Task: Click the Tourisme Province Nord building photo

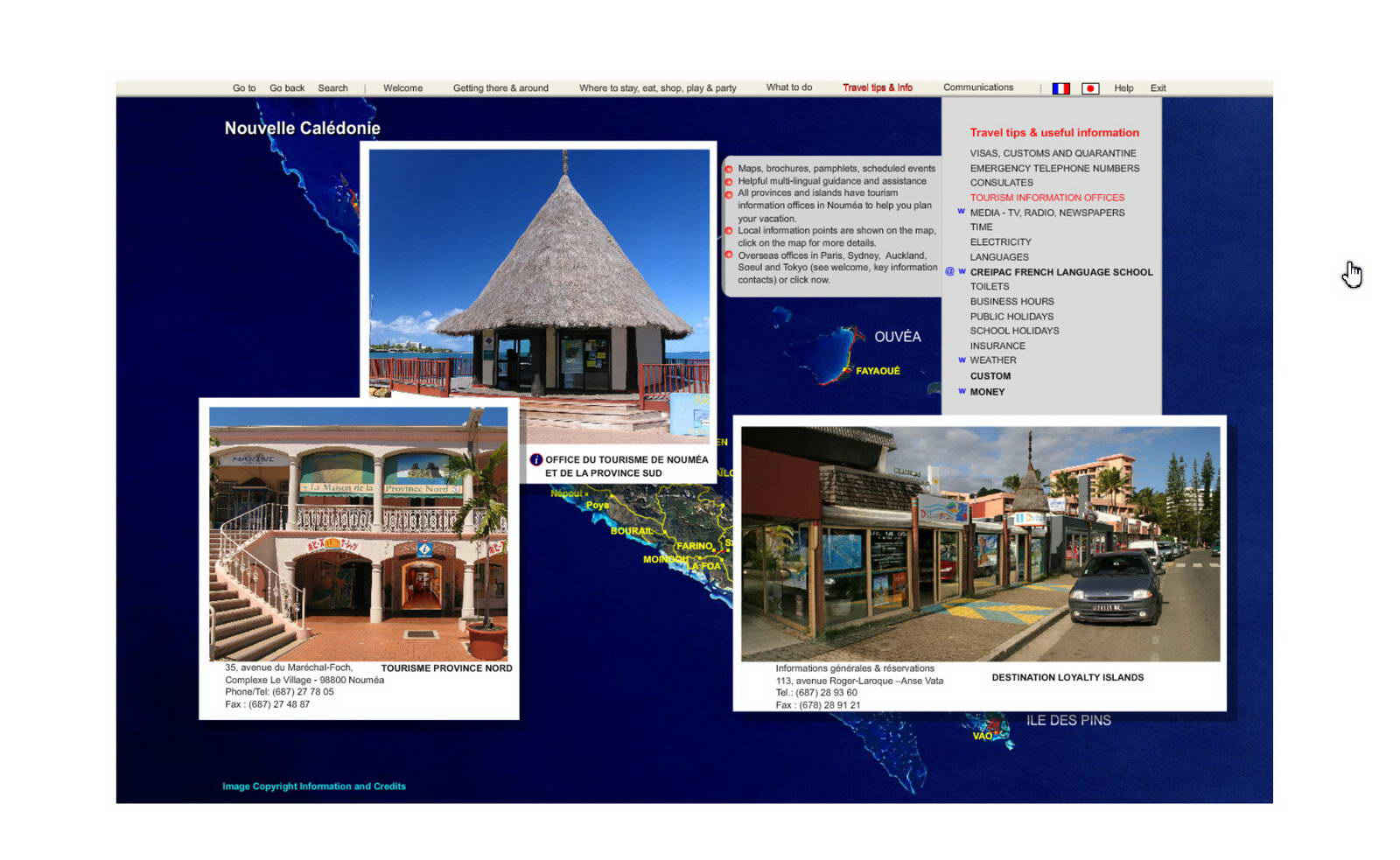Action: [358, 534]
